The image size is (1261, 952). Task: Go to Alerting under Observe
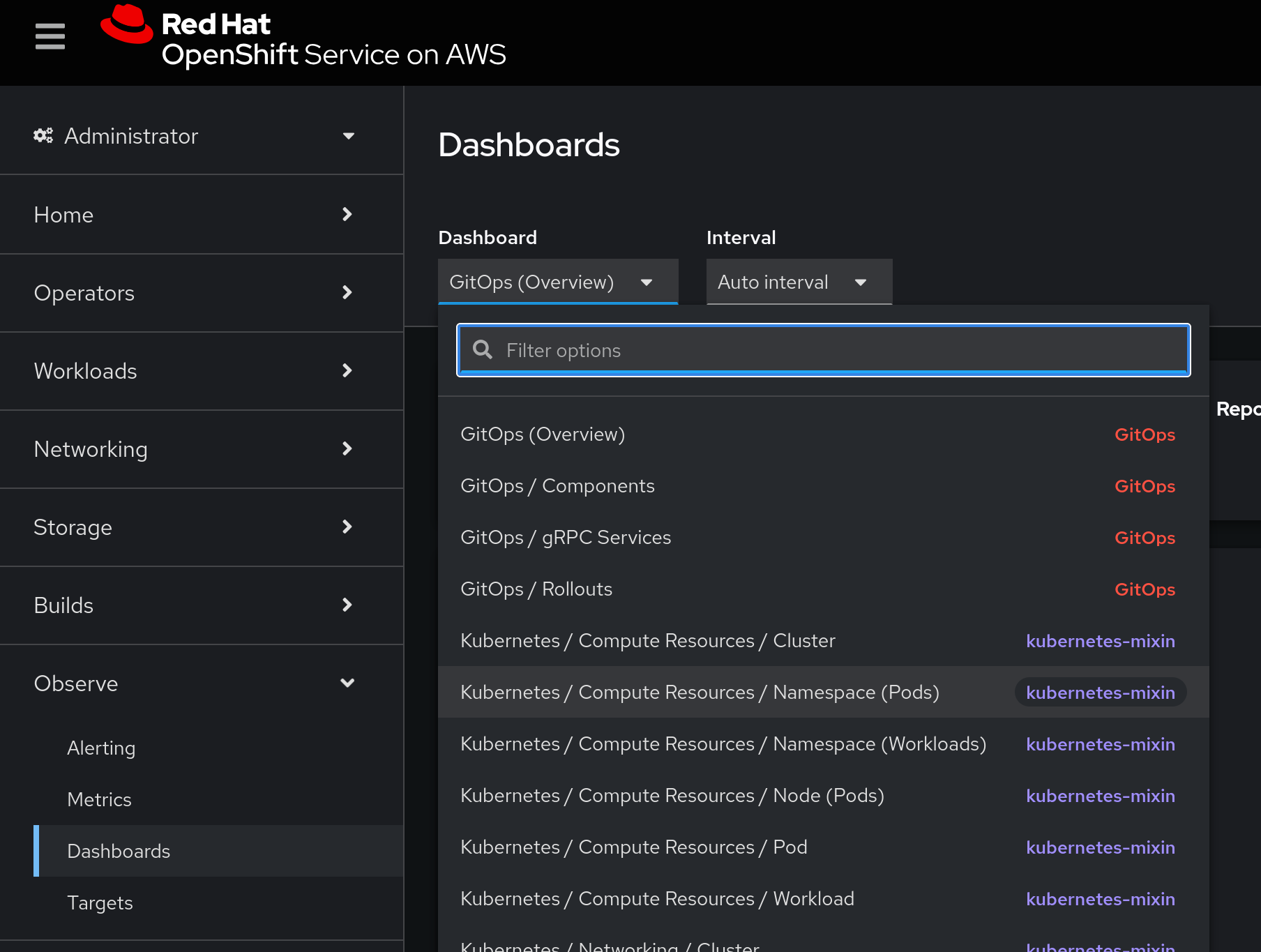(x=101, y=748)
